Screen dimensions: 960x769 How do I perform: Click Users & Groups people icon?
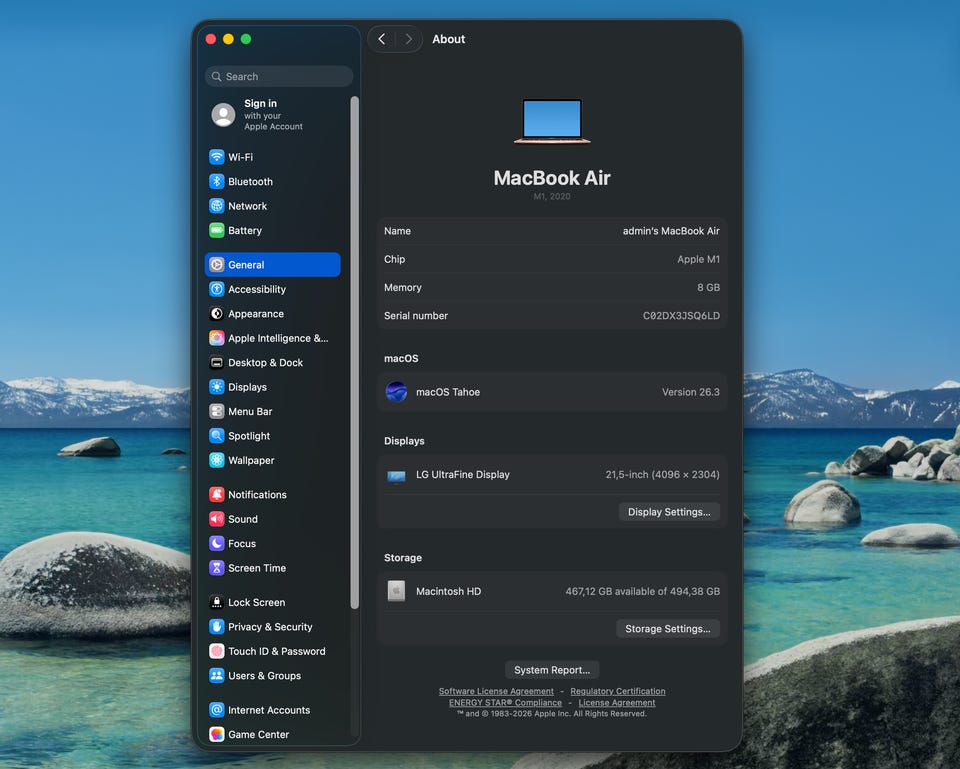(x=217, y=676)
